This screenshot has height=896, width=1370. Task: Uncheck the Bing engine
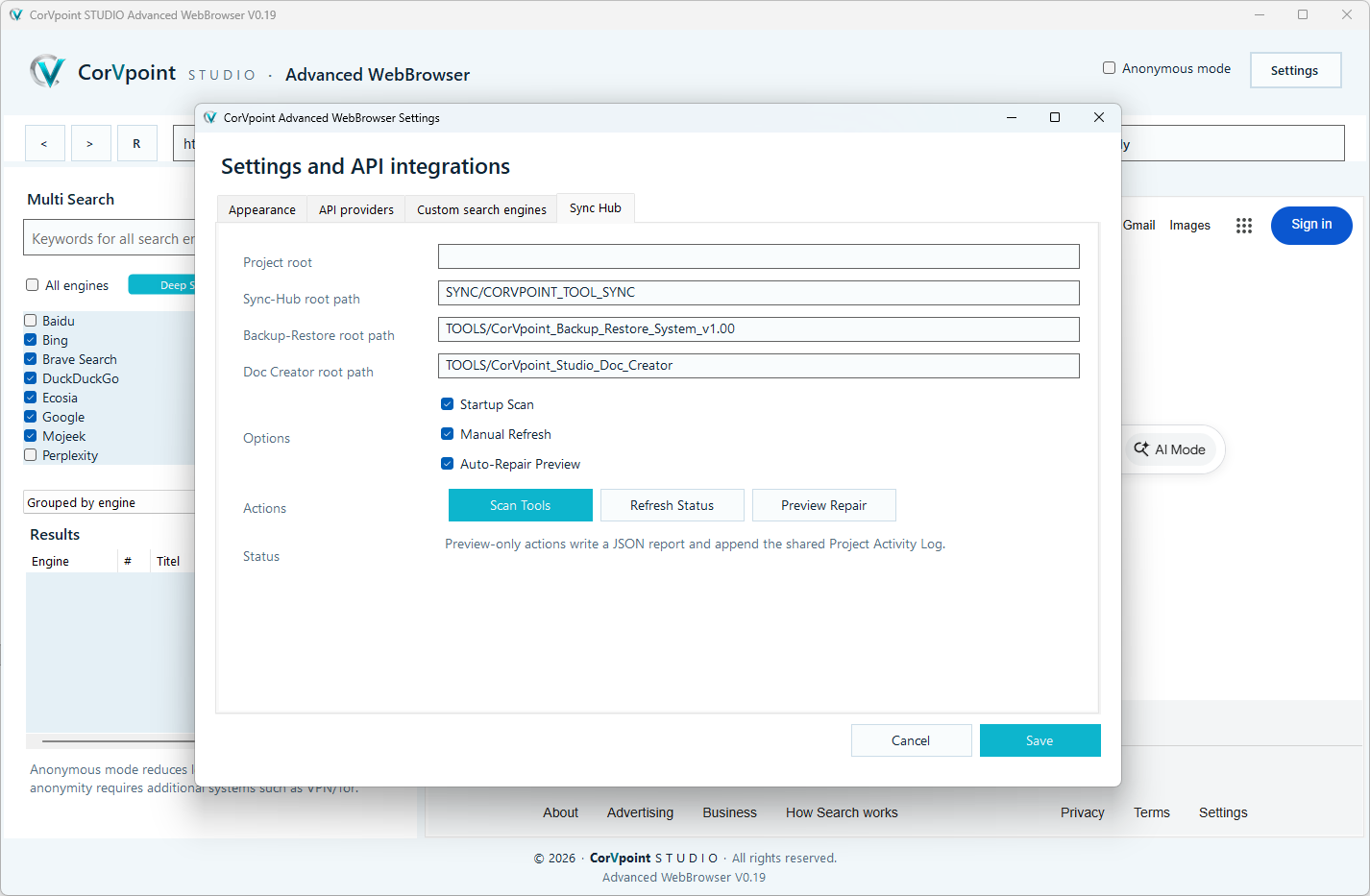31,340
